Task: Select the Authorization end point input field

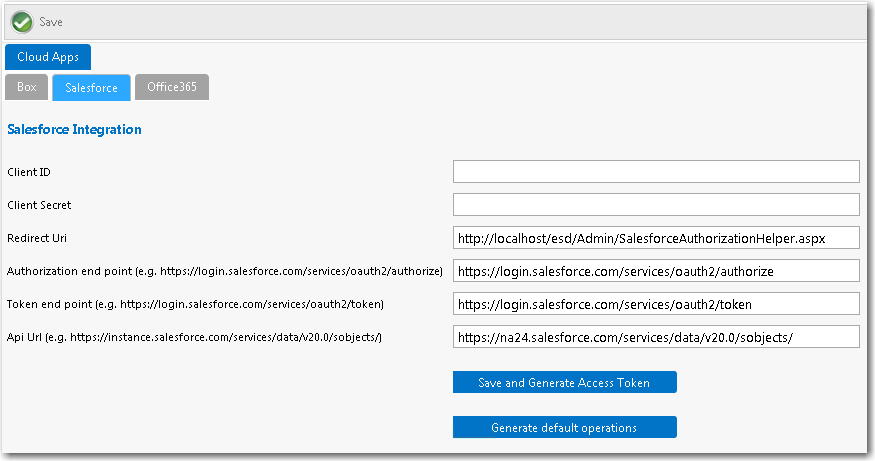Action: (x=656, y=271)
